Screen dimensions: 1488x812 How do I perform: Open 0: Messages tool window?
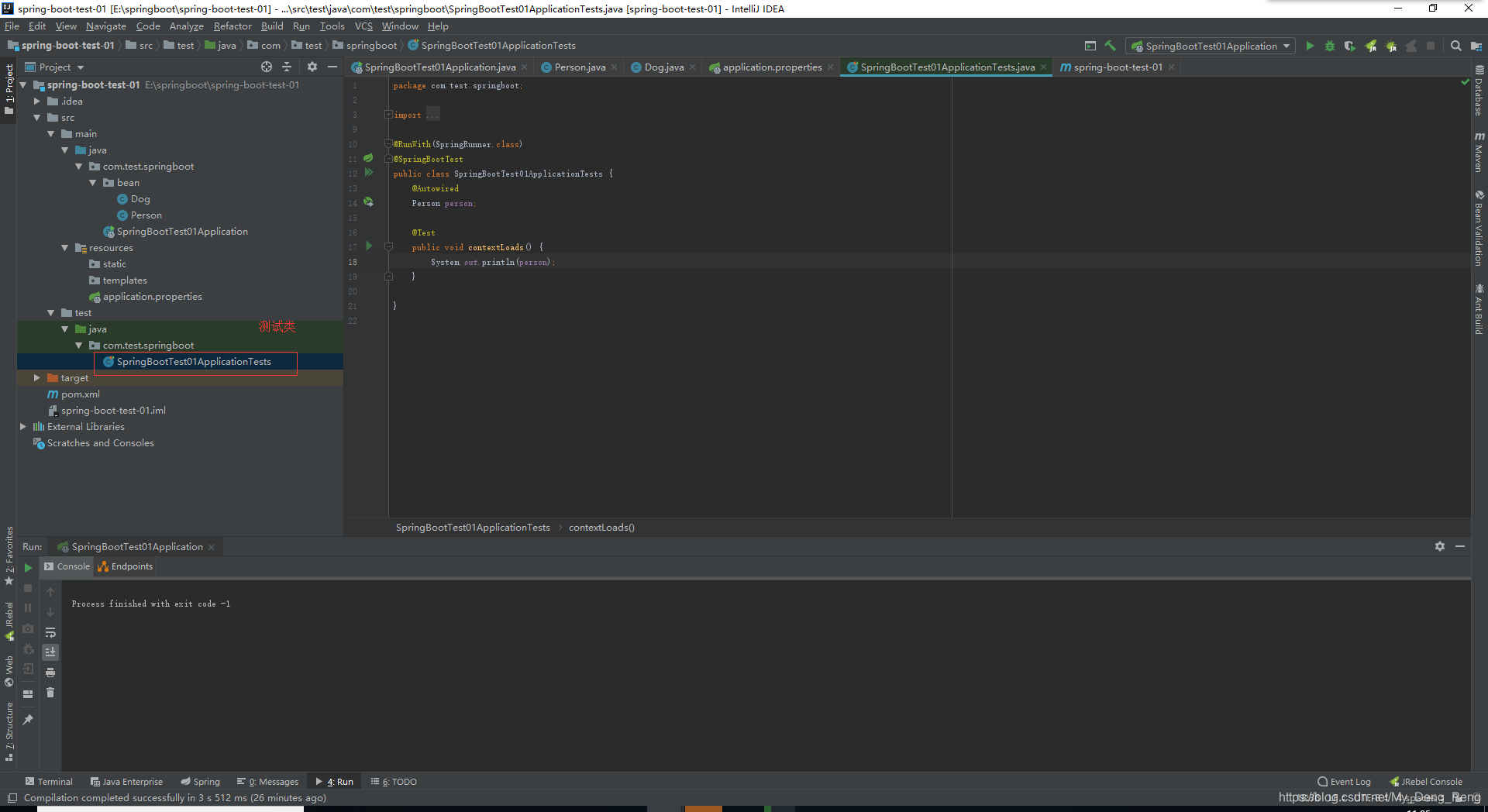coord(267,782)
